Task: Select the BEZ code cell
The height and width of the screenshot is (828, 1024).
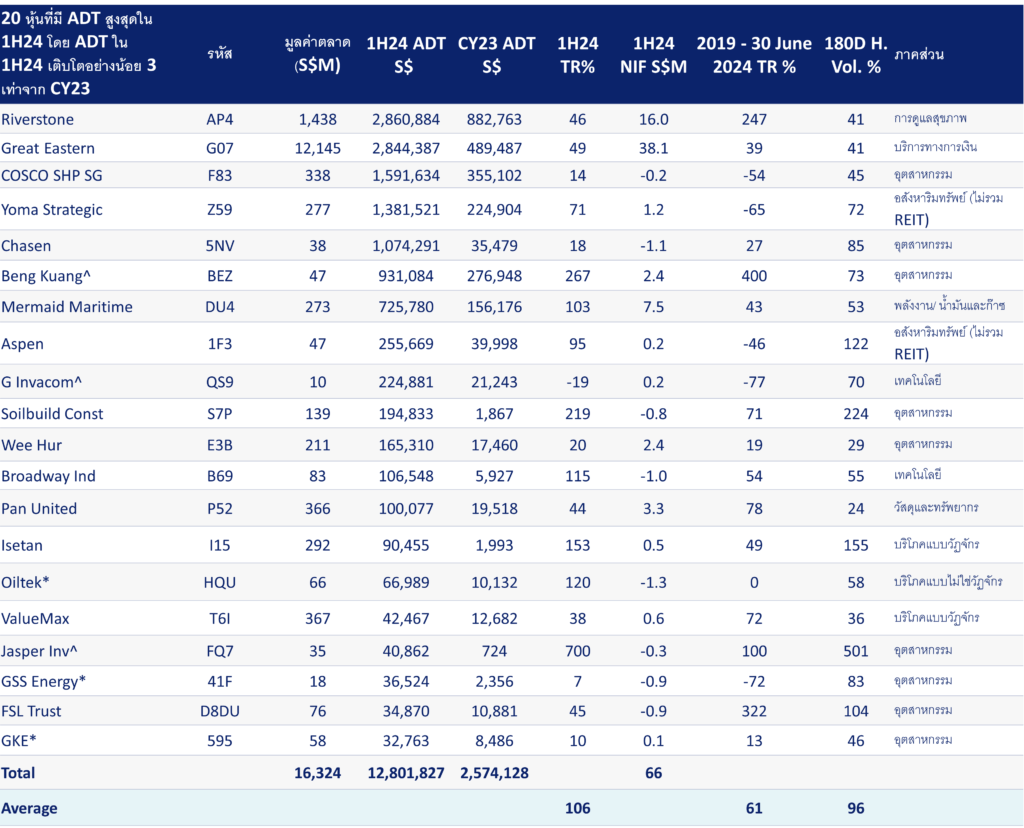Action: point(219,276)
